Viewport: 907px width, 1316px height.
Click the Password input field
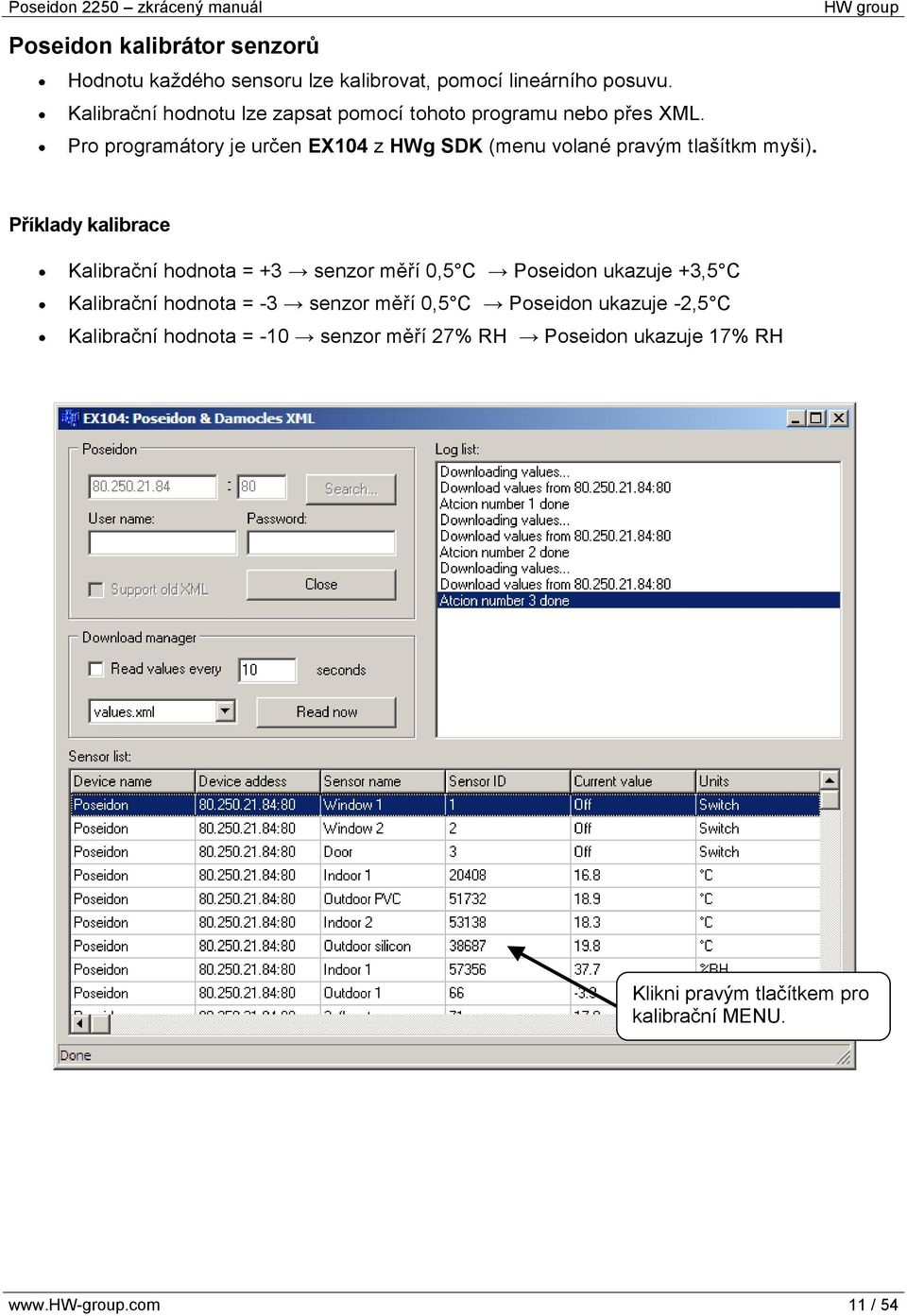click(x=321, y=542)
